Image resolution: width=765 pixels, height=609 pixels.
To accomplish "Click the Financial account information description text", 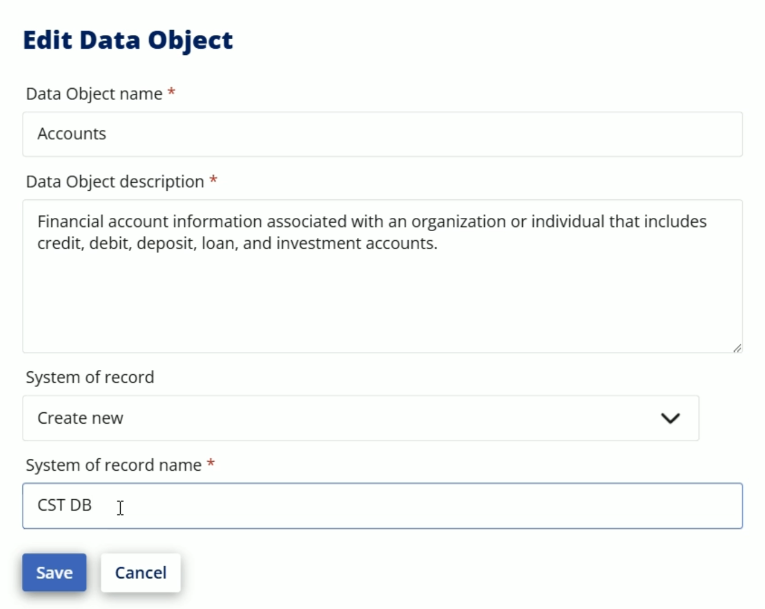I will [x=372, y=232].
